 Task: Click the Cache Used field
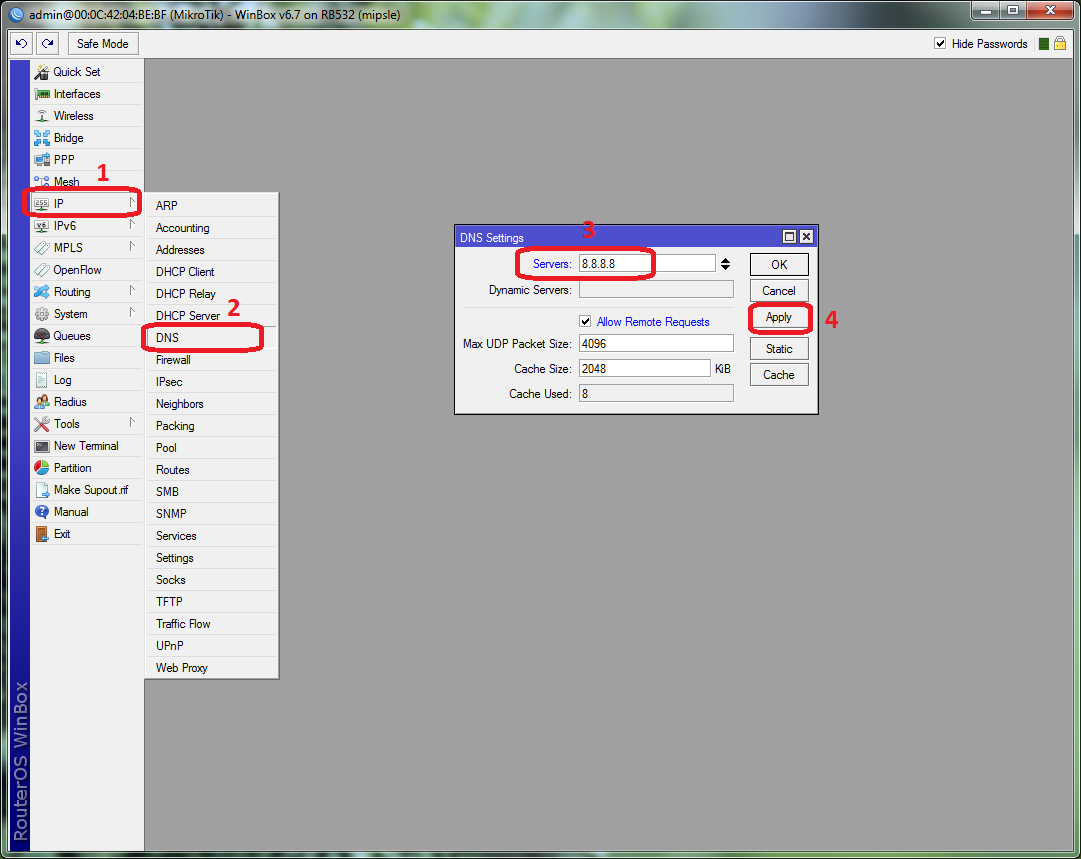(x=656, y=394)
